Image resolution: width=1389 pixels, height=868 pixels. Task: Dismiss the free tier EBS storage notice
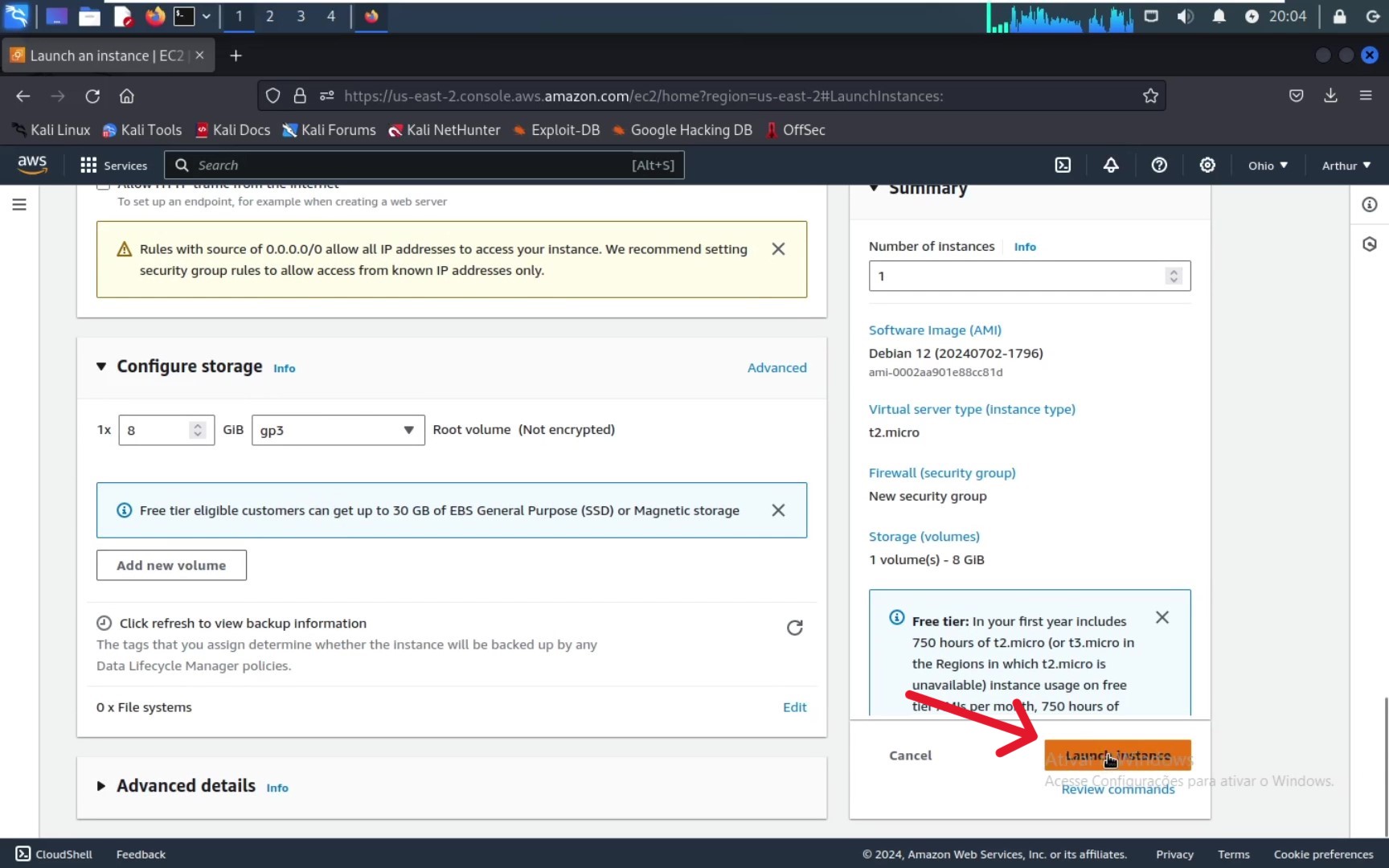pyautogui.click(x=778, y=510)
